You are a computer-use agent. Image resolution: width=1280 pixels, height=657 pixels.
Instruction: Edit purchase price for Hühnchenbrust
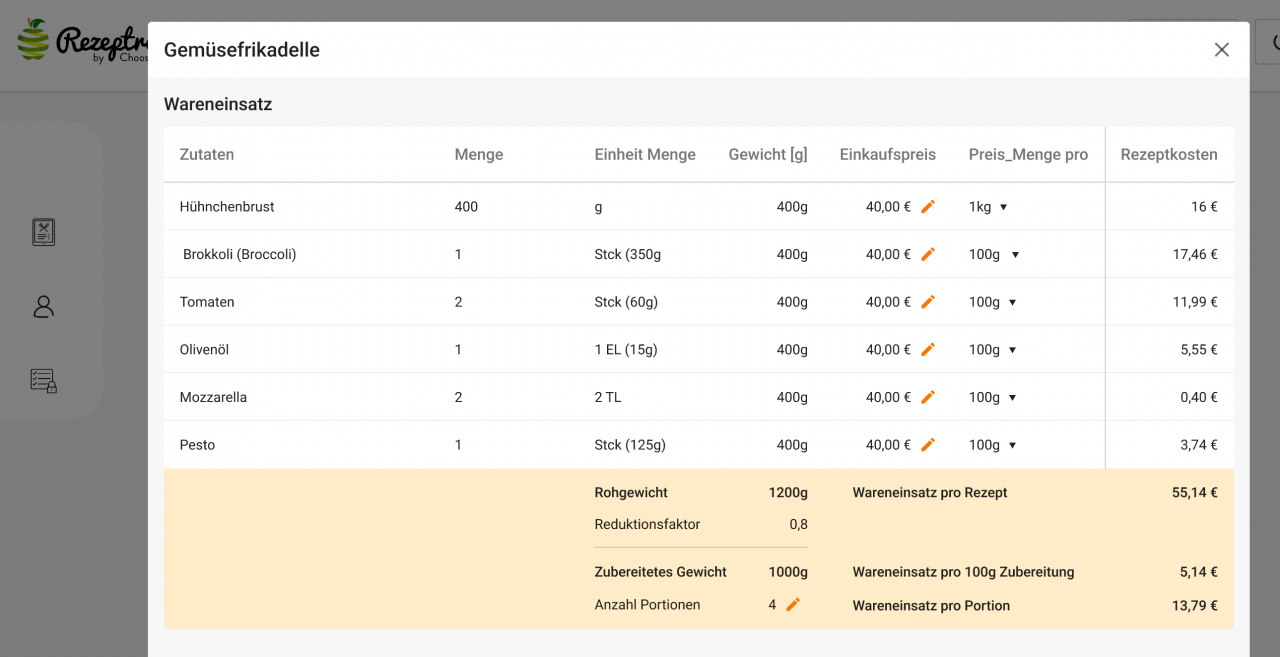click(x=928, y=207)
